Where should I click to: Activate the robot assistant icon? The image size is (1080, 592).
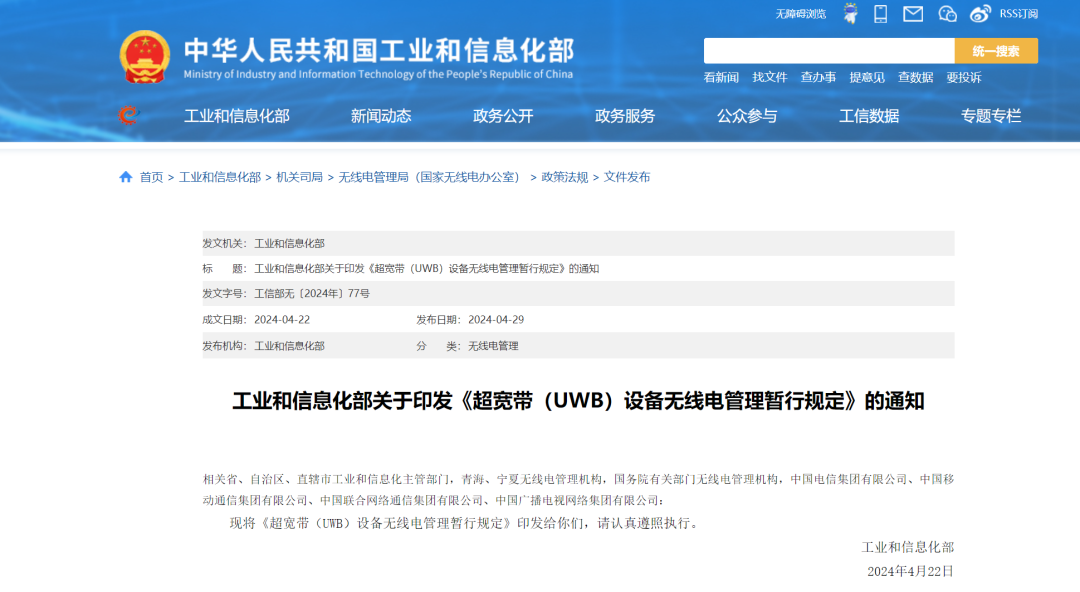851,13
